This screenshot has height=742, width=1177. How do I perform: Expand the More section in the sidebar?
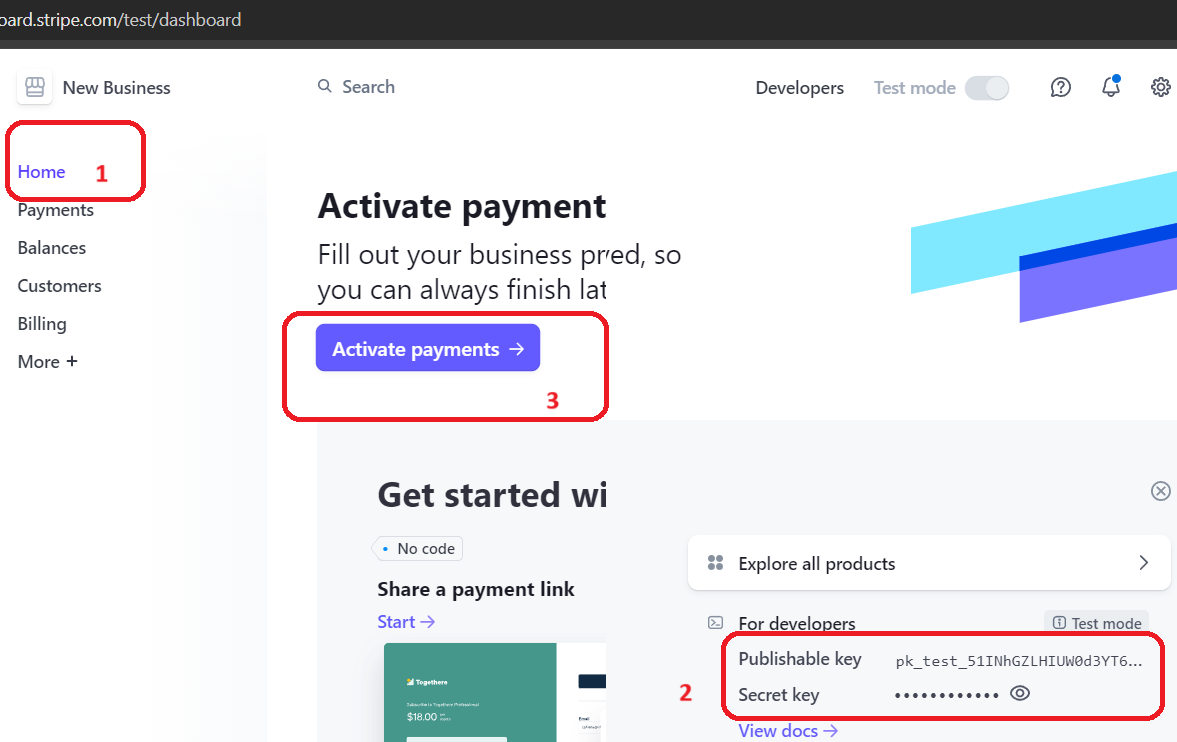coord(47,361)
